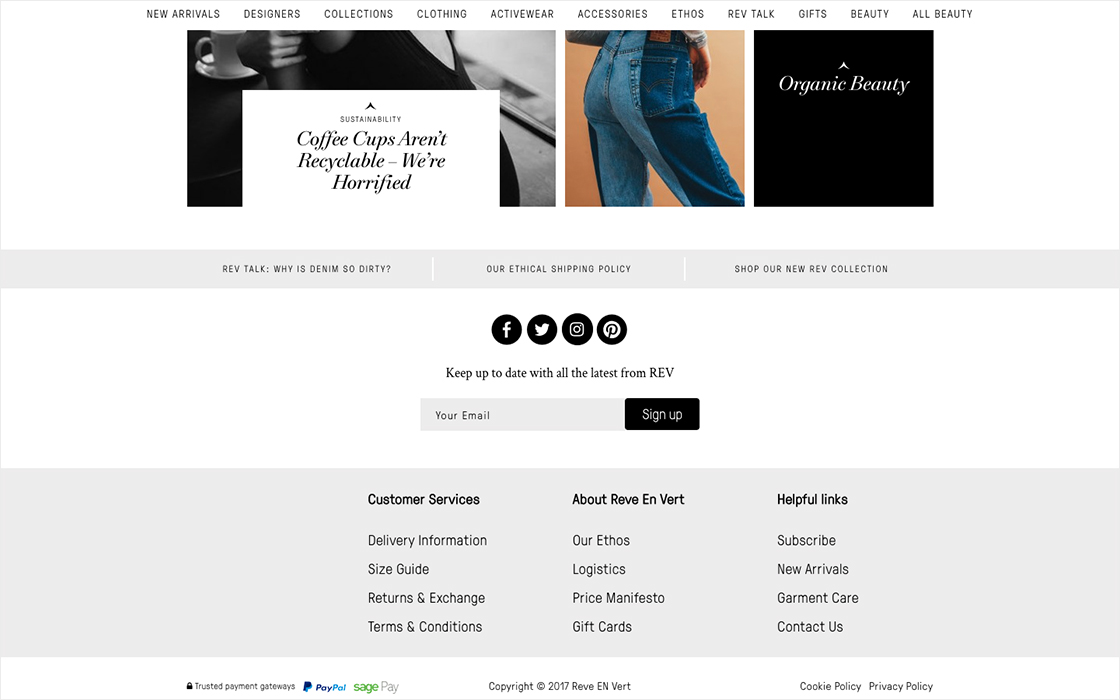Screen dimensions: 1120x700
Task: Open the Twitter social icon
Action: [541, 329]
